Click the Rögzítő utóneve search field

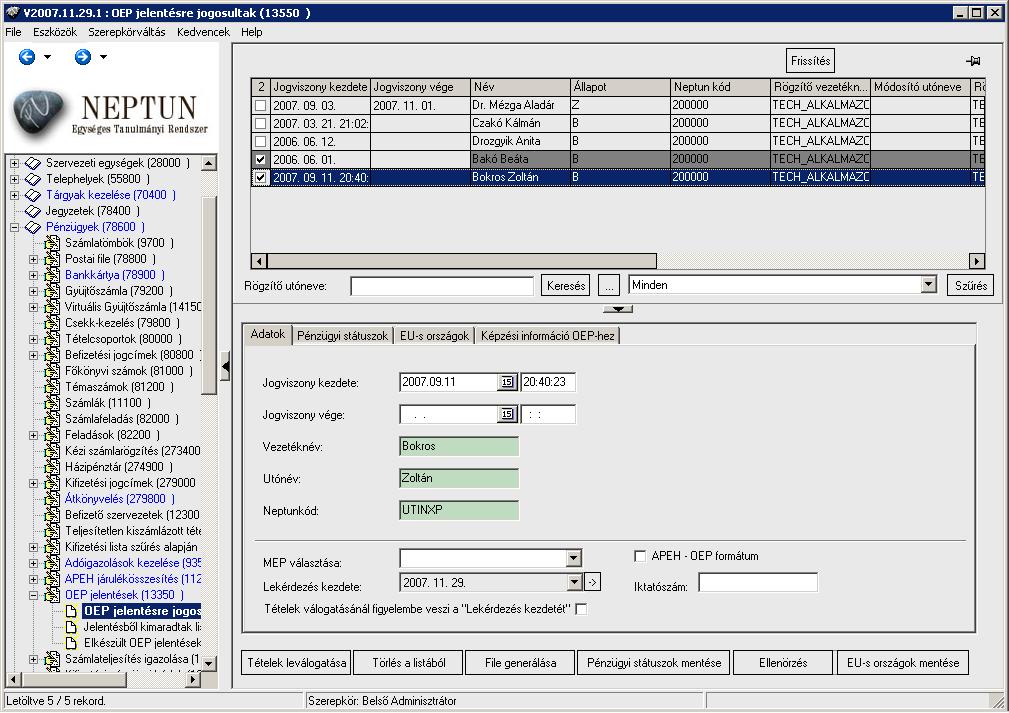442,286
